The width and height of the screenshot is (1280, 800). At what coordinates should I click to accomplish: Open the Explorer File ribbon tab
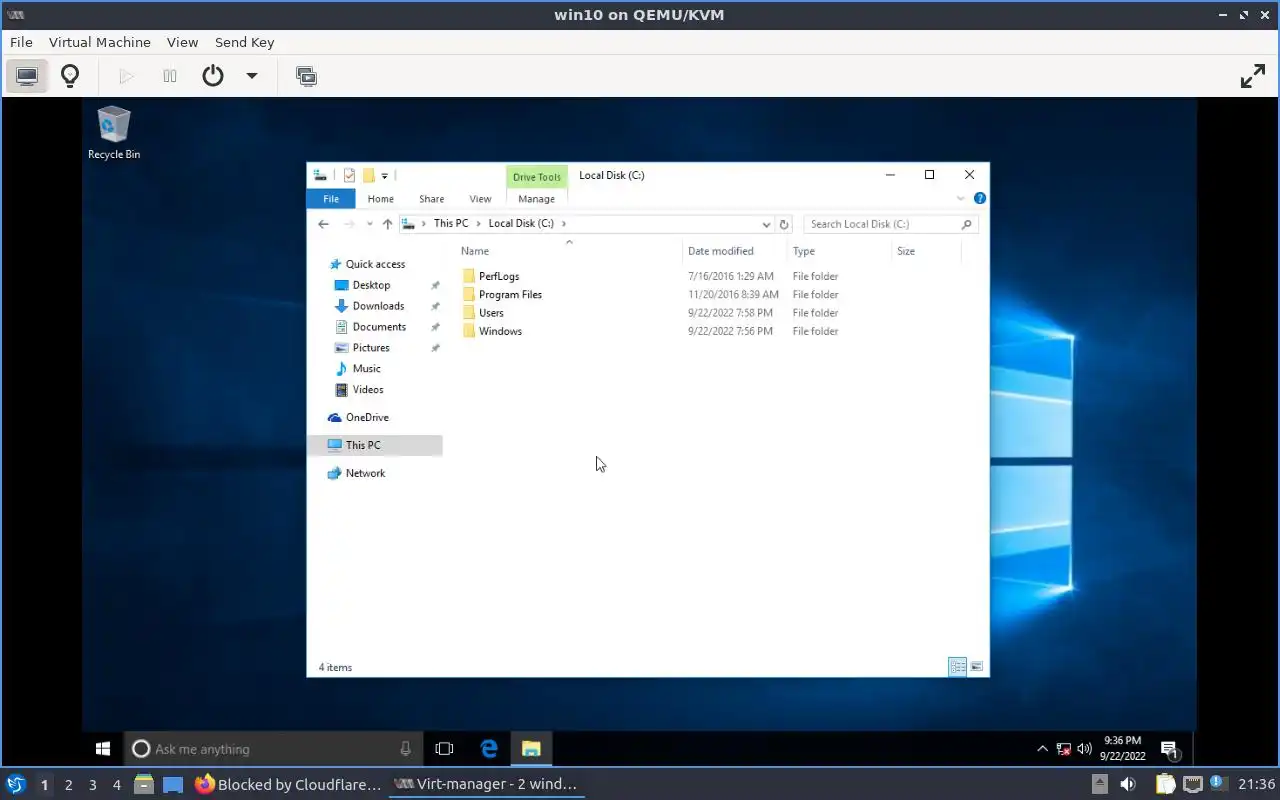(331, 199)
